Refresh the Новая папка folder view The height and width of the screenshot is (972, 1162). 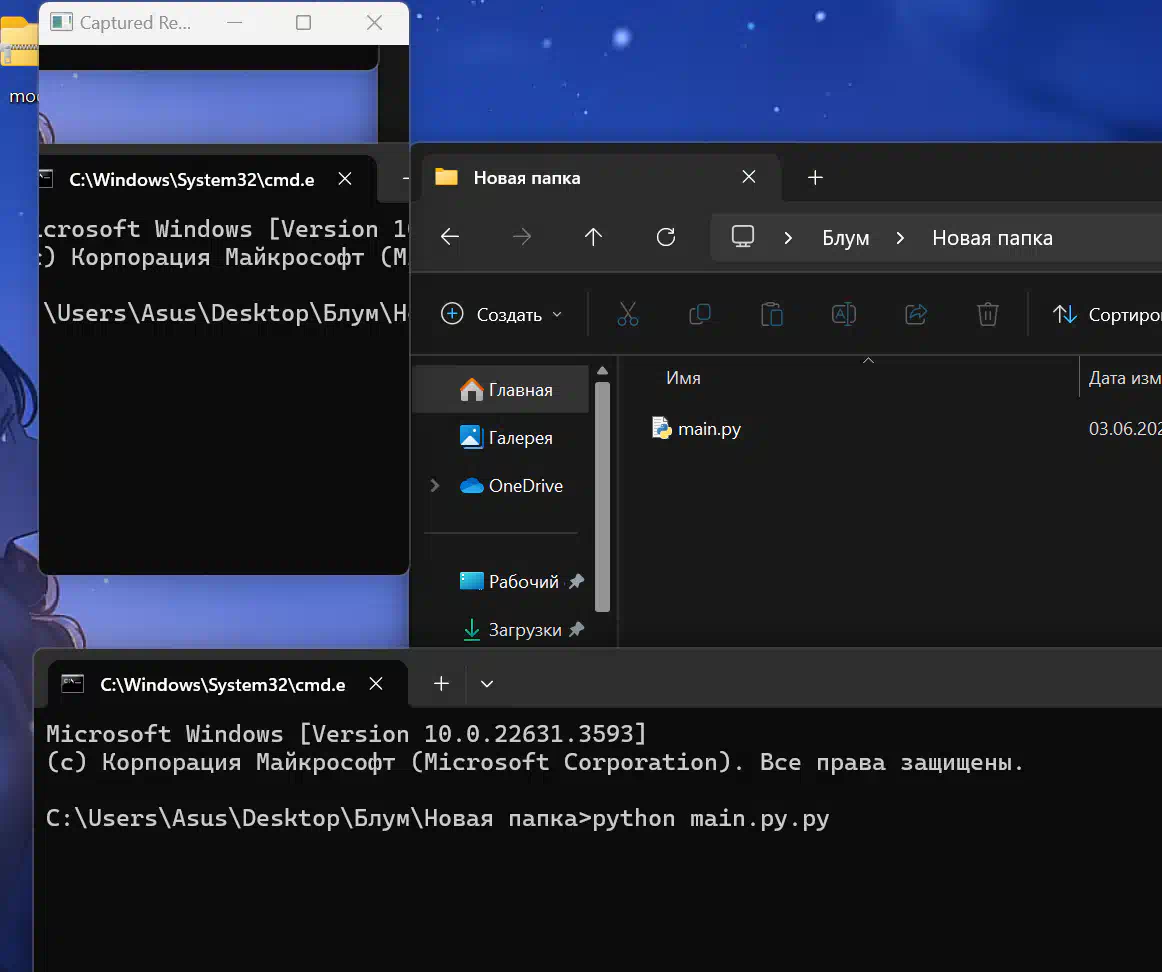(x=665, y=237)
